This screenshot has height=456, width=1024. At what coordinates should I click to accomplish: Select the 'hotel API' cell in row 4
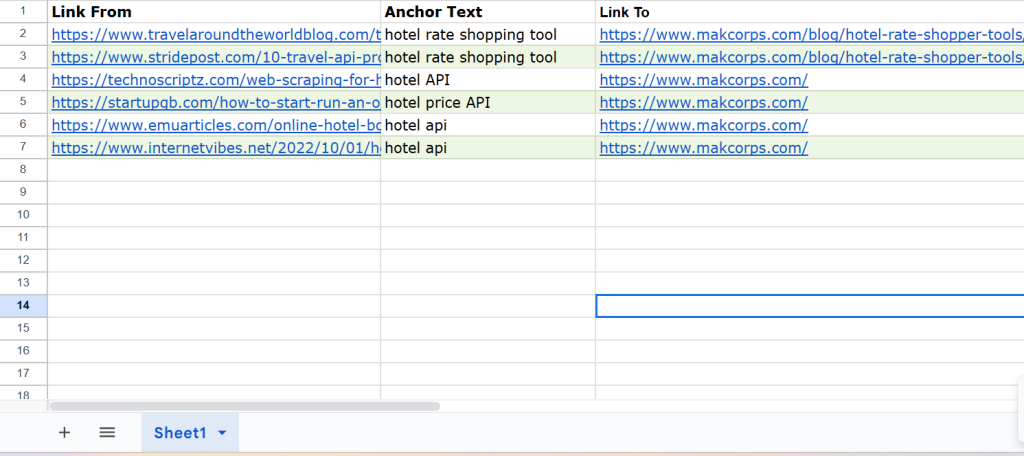pos(488,80)
